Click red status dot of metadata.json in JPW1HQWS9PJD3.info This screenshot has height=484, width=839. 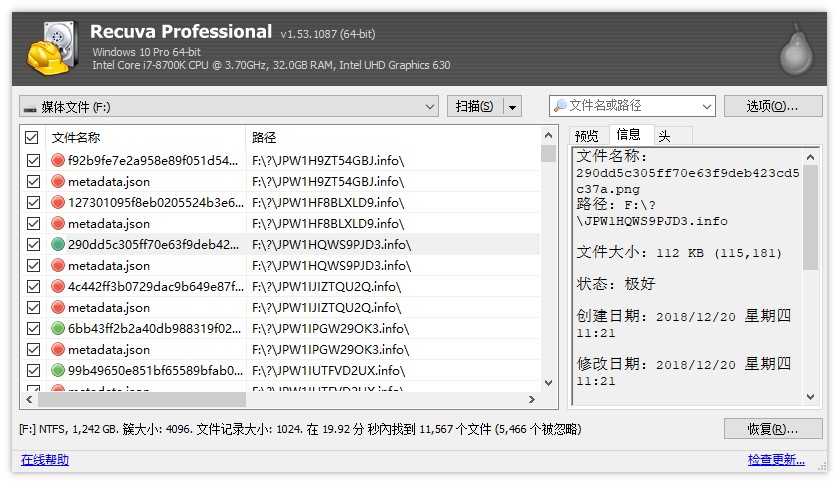[x=58, y=265]
